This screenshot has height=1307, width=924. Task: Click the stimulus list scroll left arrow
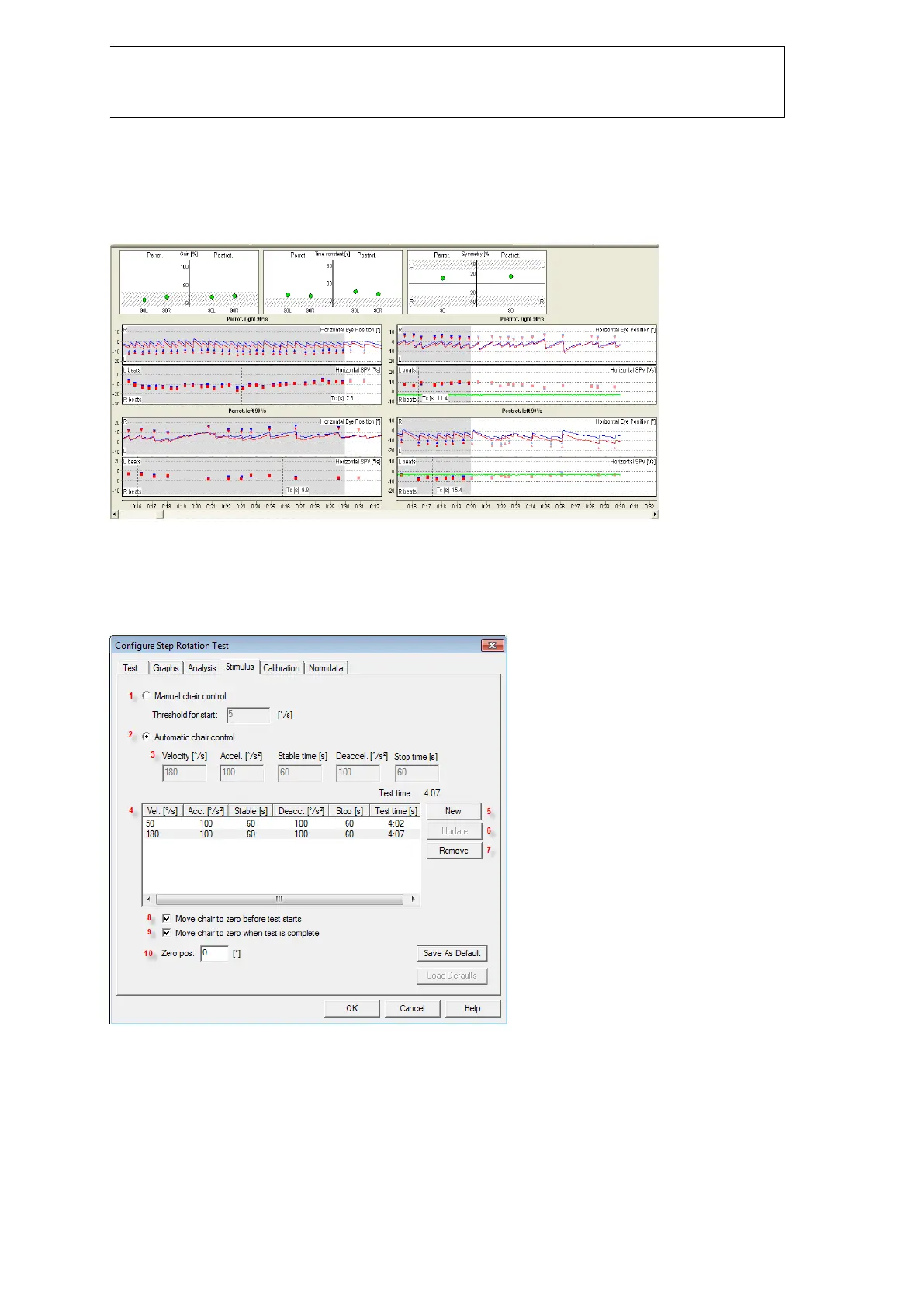[148, 900]
